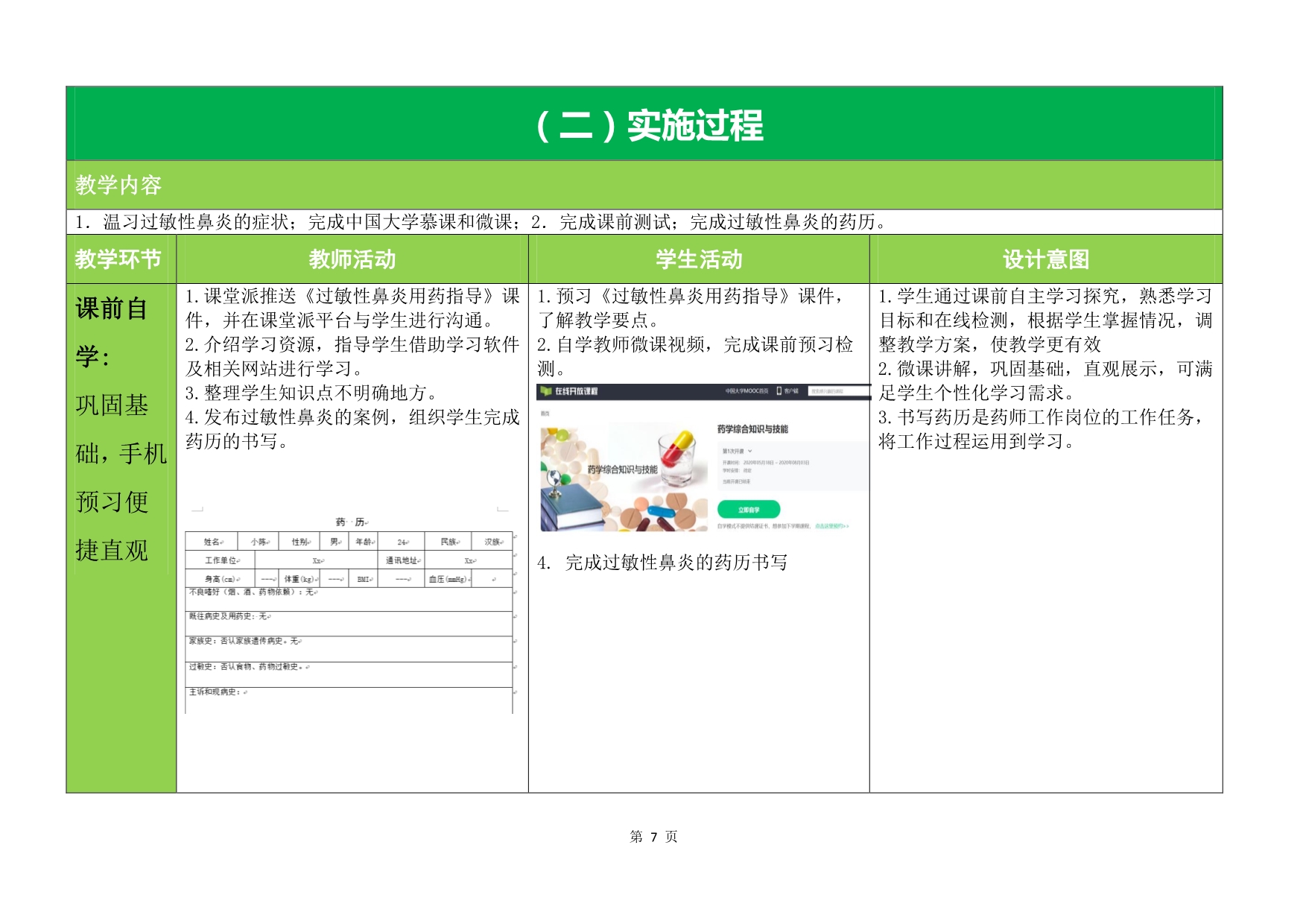Select the 设计意图 column header
The width and height of the screenshot is (1306, 924).
point(1045,259)
